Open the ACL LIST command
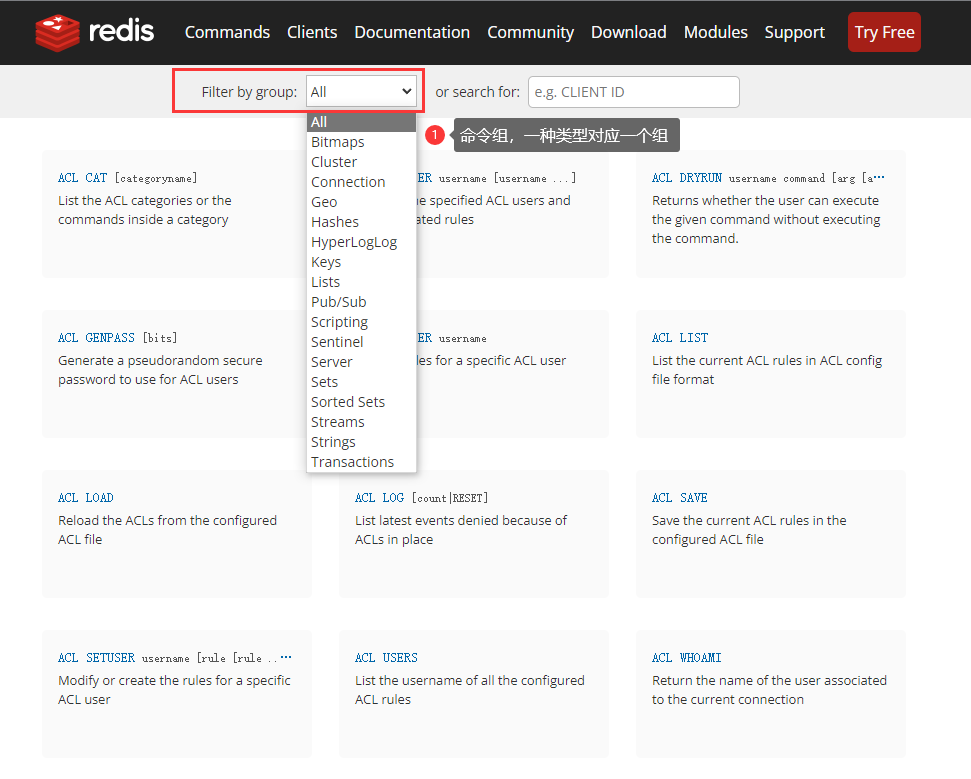This screenshot has width=971, height=779. tap(680, 337)
